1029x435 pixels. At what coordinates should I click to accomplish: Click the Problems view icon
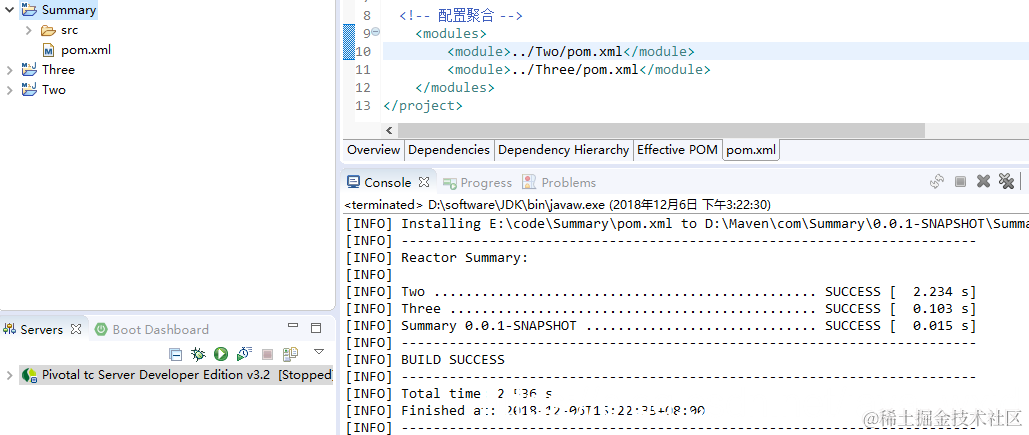coord(528,182)
